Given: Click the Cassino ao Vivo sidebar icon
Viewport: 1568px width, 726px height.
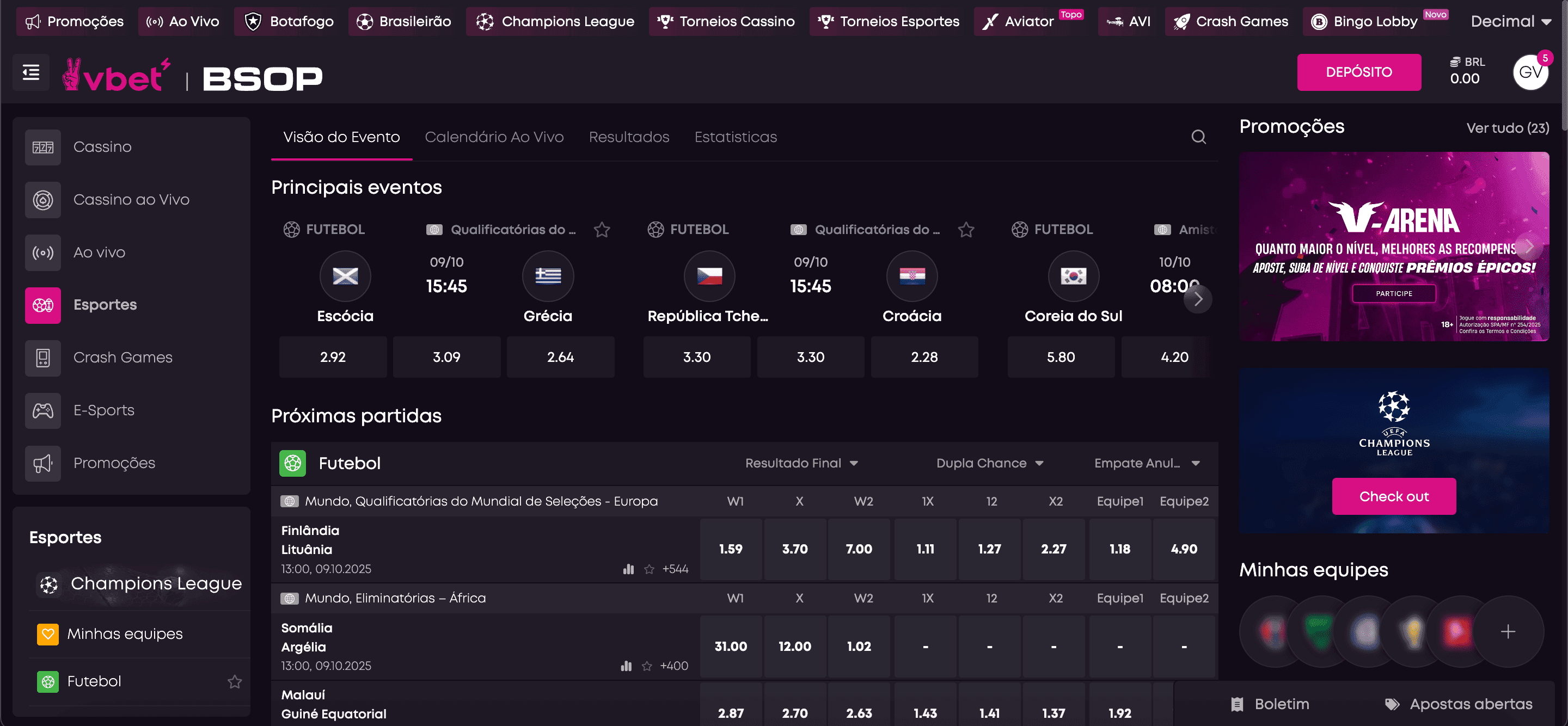Looking at the screenshot, I should (x=42, y=200).
